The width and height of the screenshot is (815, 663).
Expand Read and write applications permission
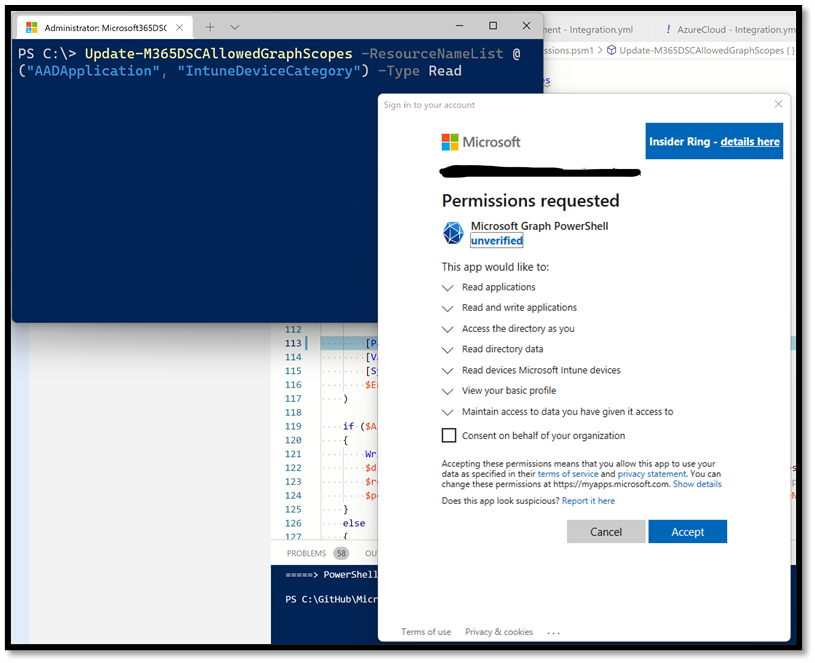pyautogui.click(x=447, y=308)
